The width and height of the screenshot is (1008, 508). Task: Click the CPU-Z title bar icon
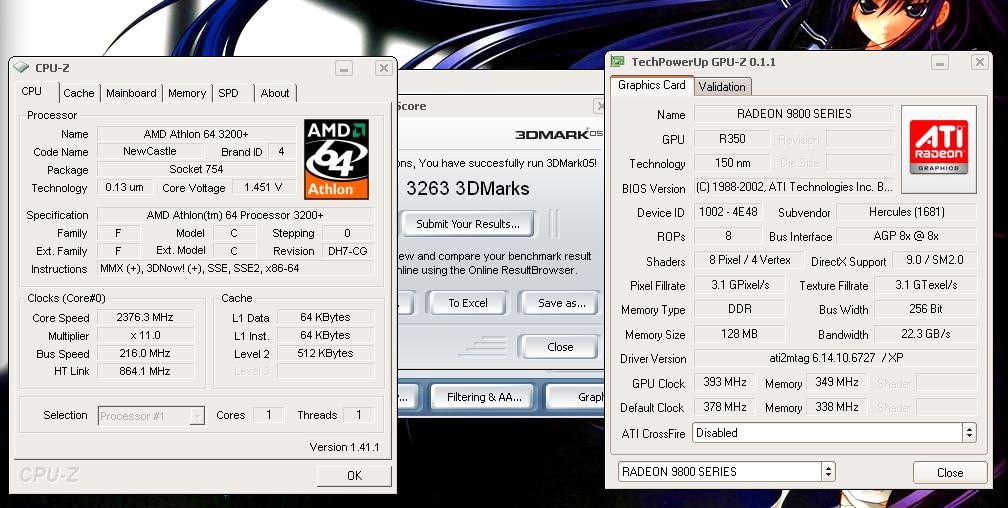coord(21,67)
